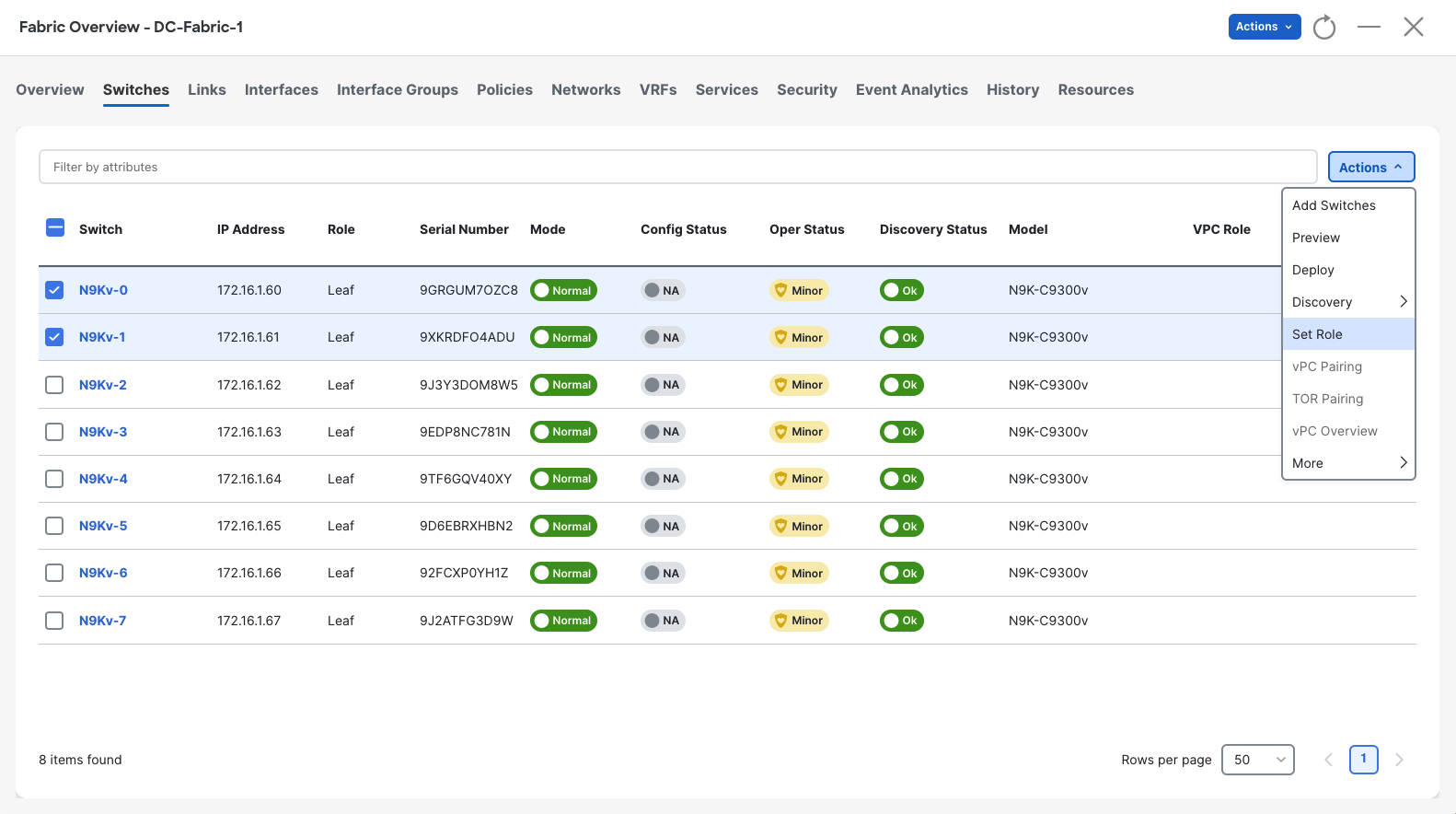The height and width of the screenshot is (814, 1456).
Task: Click the NA config status badge for N9Kv-4
Action: 663,479
